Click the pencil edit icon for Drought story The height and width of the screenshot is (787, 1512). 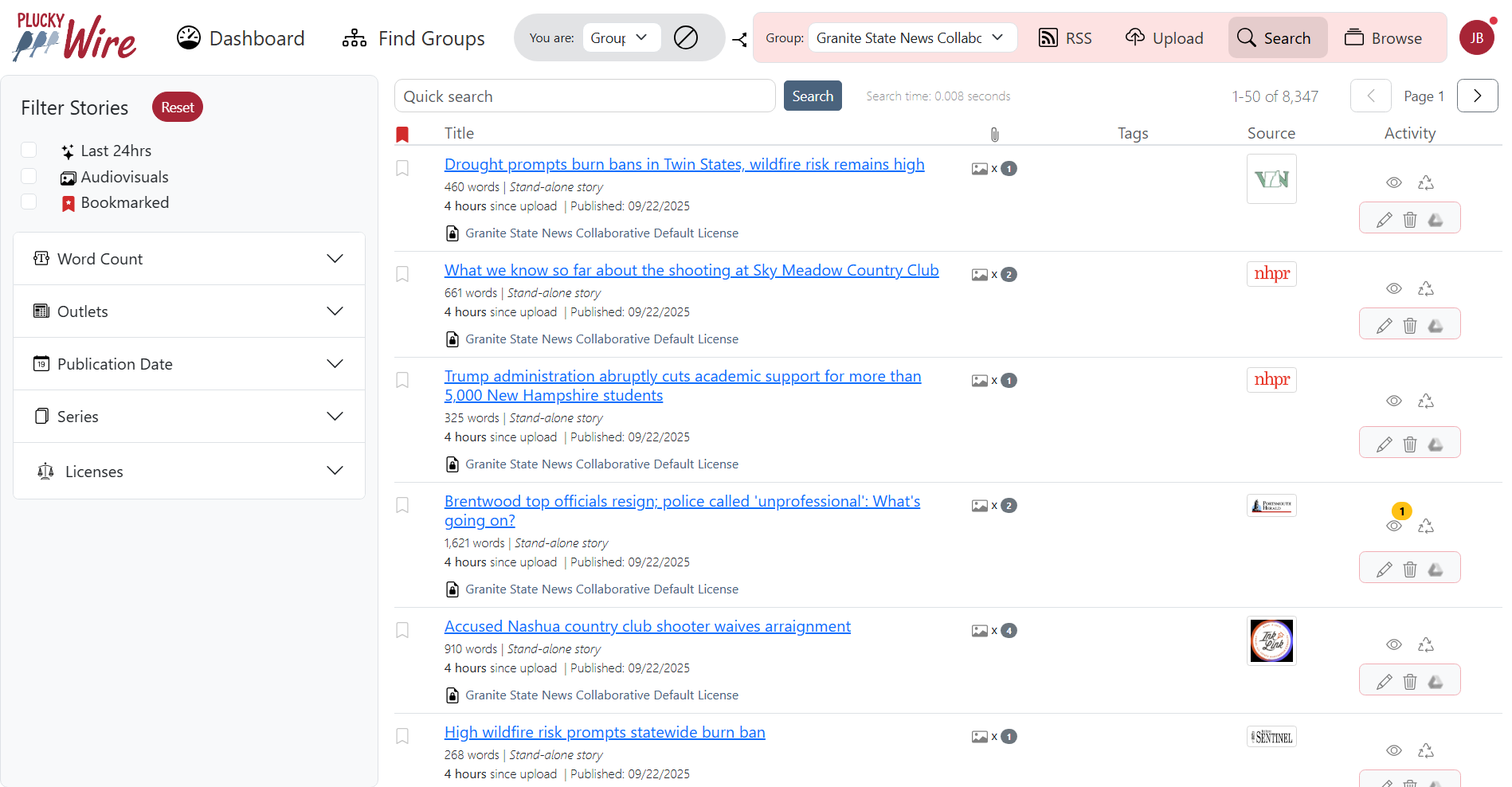pos(1385,220)
